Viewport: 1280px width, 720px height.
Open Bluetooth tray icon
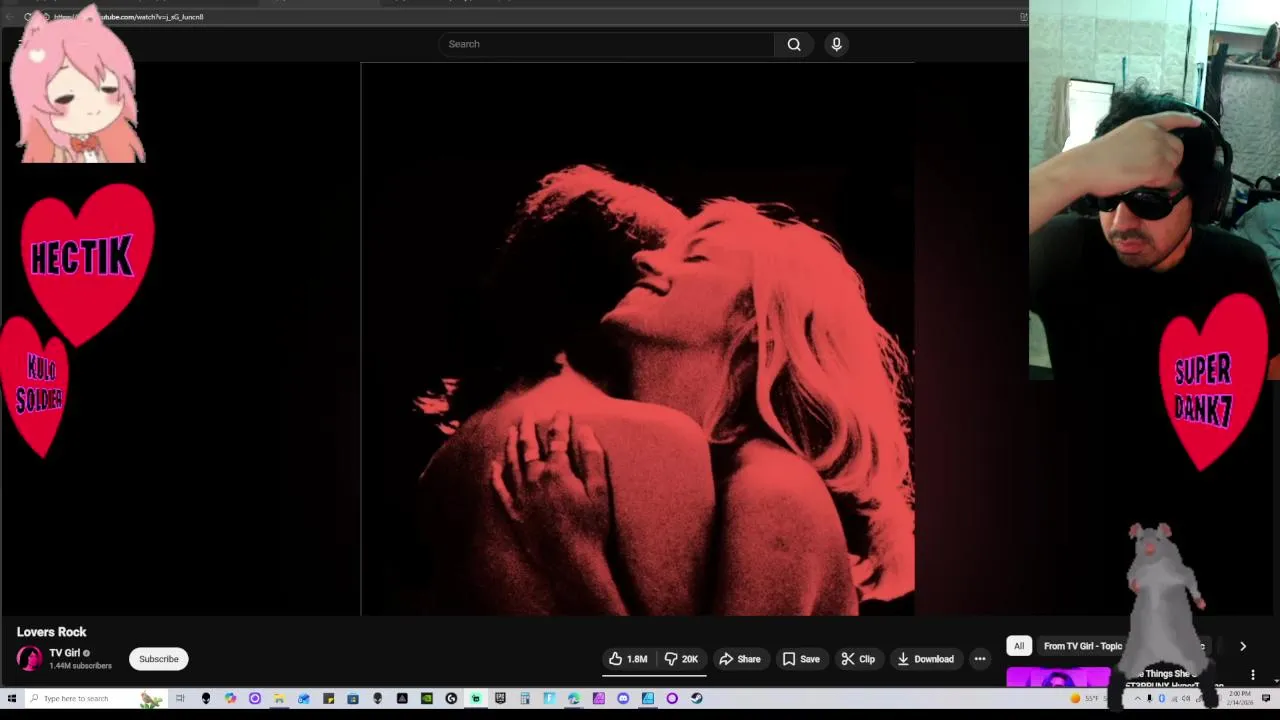[x=1162, y=699]
